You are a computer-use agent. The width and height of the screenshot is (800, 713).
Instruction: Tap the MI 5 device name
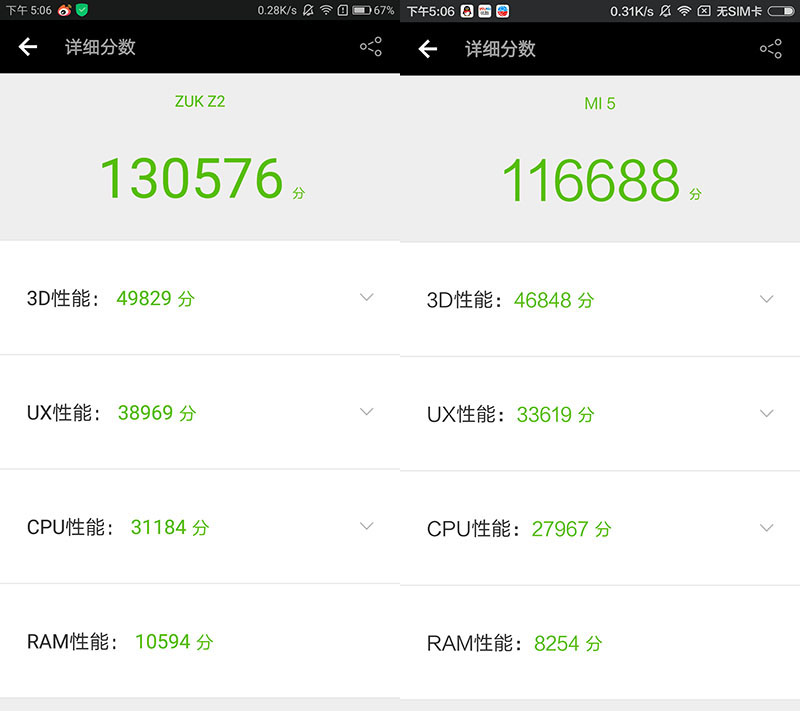pyautogui.click(x=600, y=104)
